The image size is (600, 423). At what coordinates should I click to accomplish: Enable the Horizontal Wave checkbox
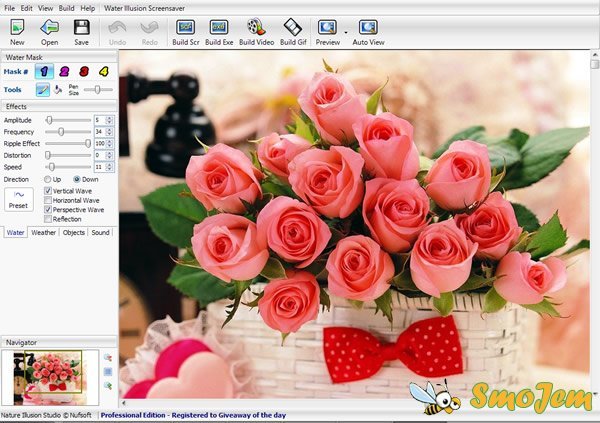[x=48, y=200]
